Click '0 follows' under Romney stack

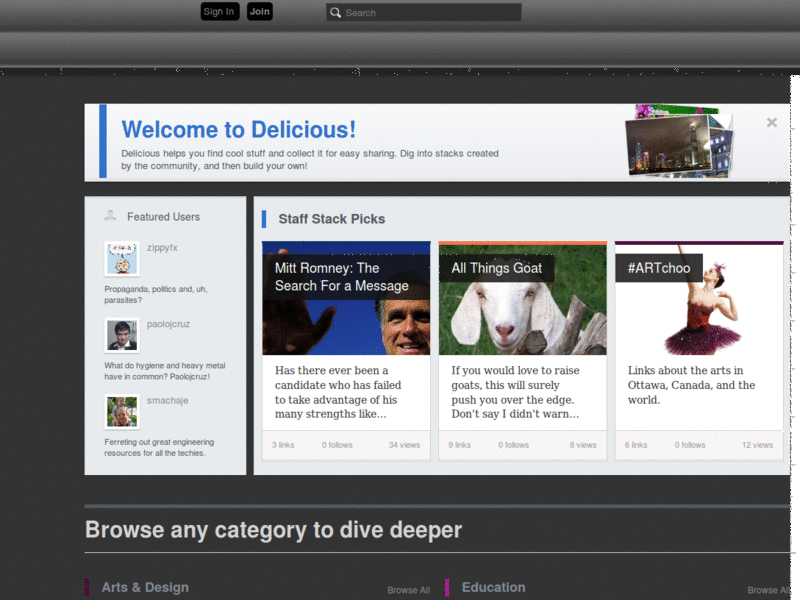point(337,445)
